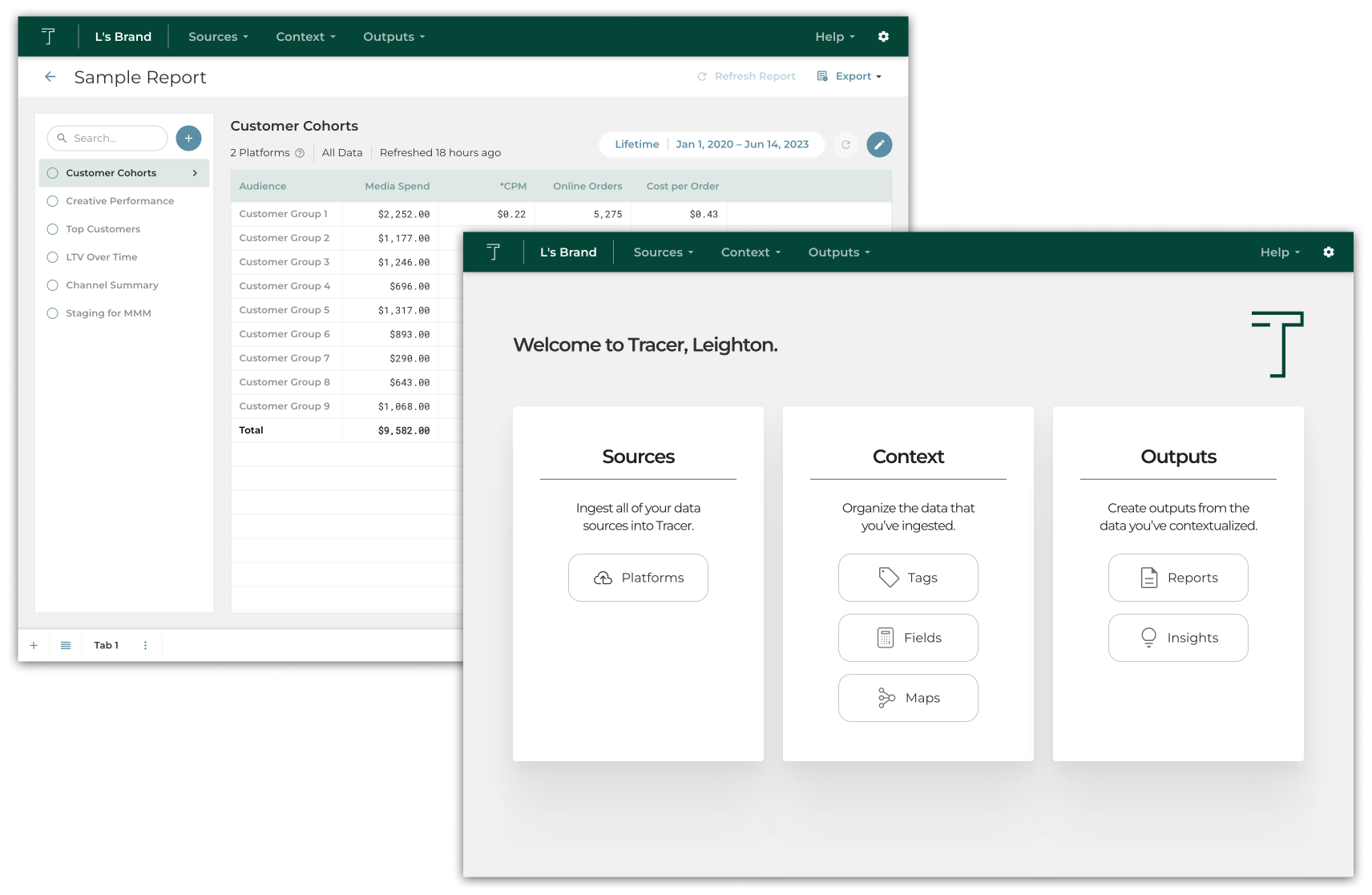Select the Top Customers report radio
Viewport: 1372px width, 895px height.
pyautogui.click(x=53, y=229)
